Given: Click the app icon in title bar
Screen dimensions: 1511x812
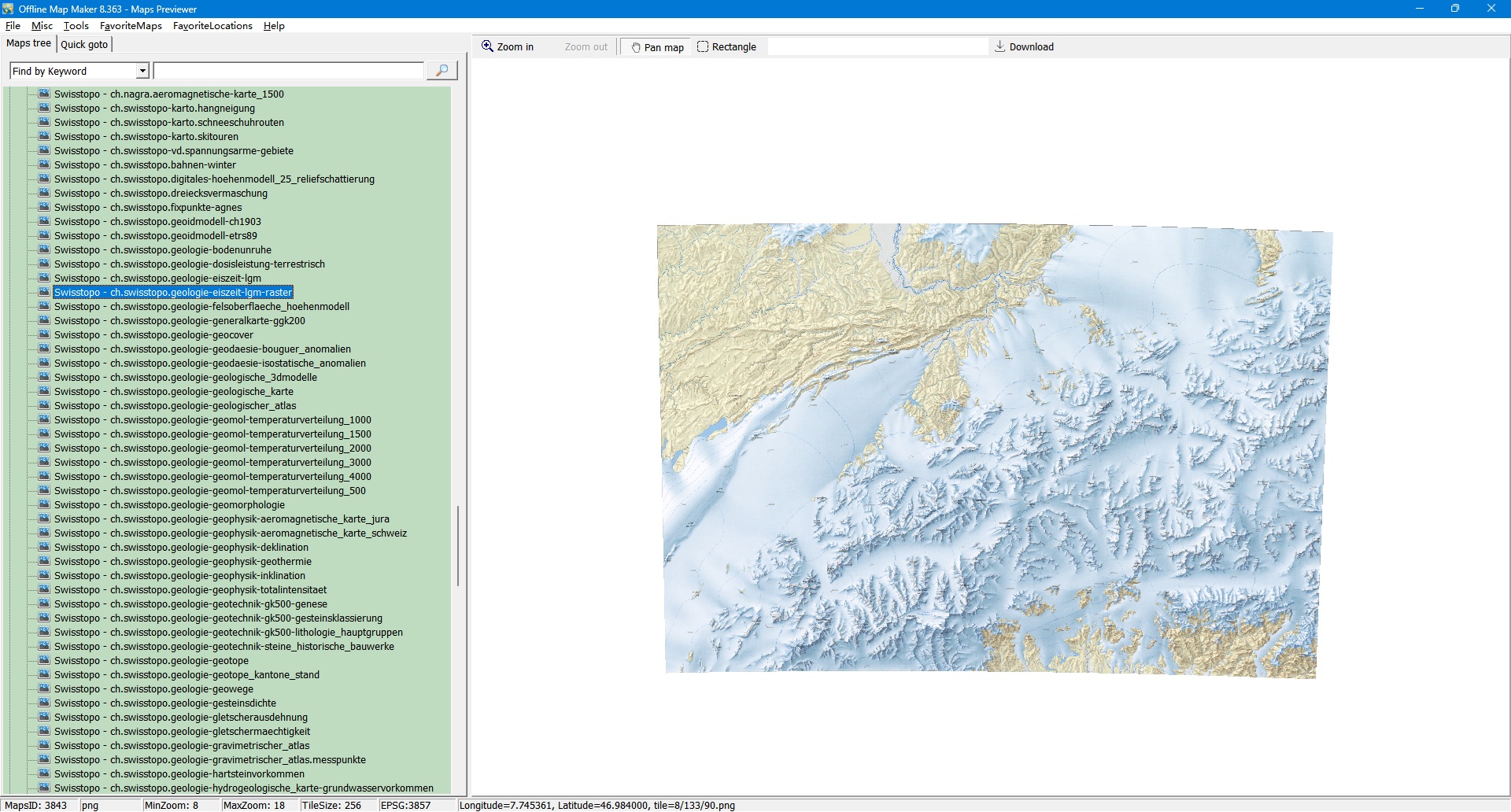Looking at the screenshot, I should tap(8, 9).
